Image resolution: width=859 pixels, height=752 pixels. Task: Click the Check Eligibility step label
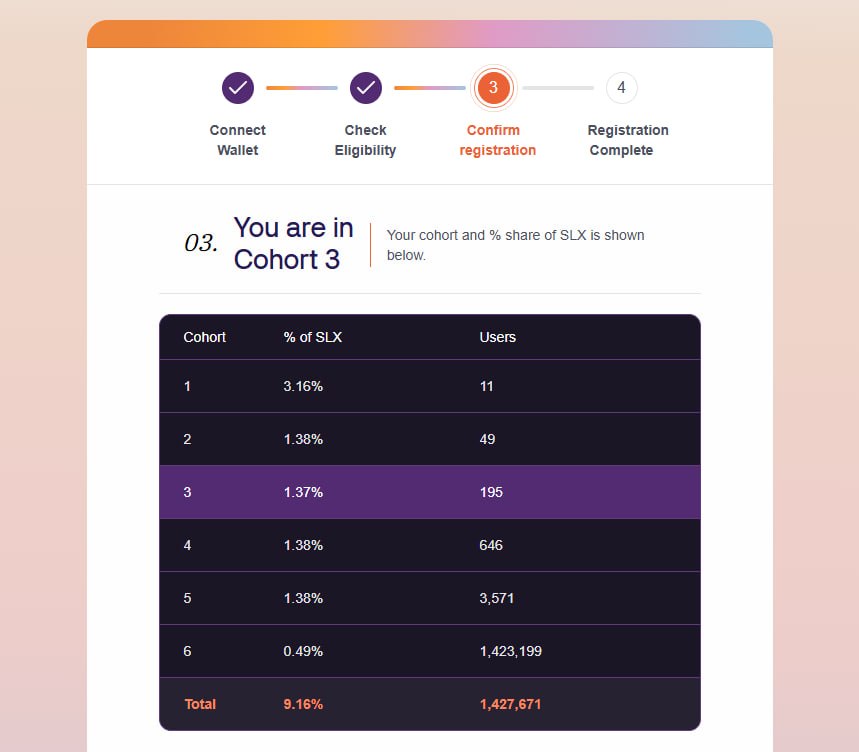(x=365, y=140)
